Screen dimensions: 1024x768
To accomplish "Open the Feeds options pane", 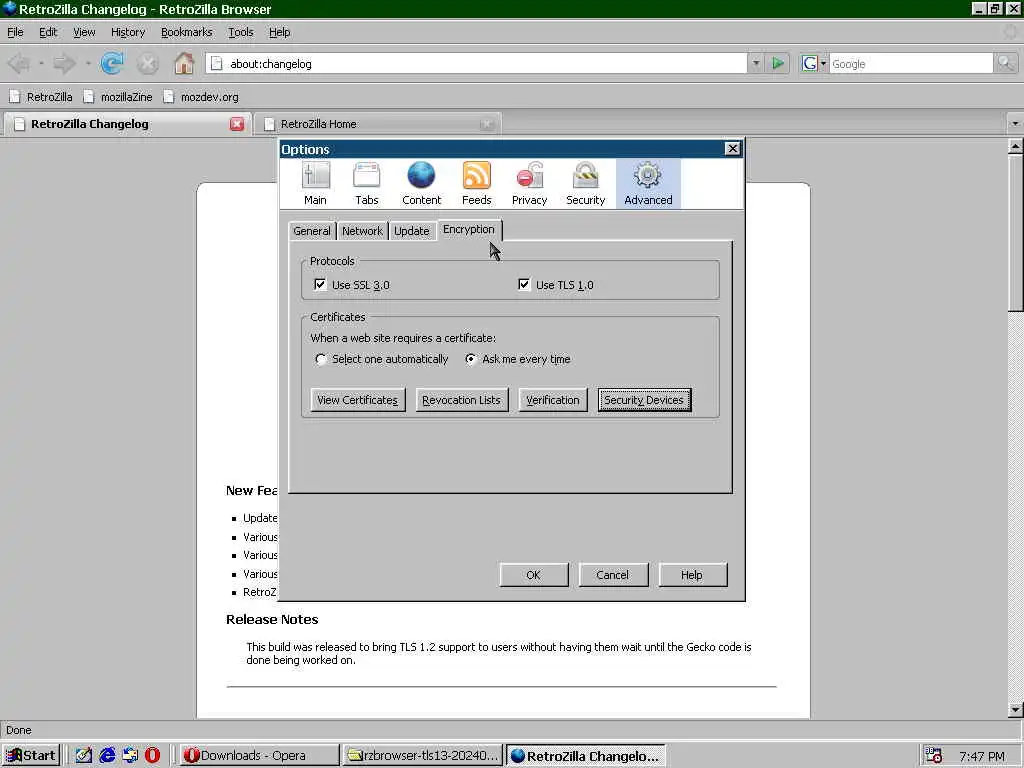I will (476, 184).
